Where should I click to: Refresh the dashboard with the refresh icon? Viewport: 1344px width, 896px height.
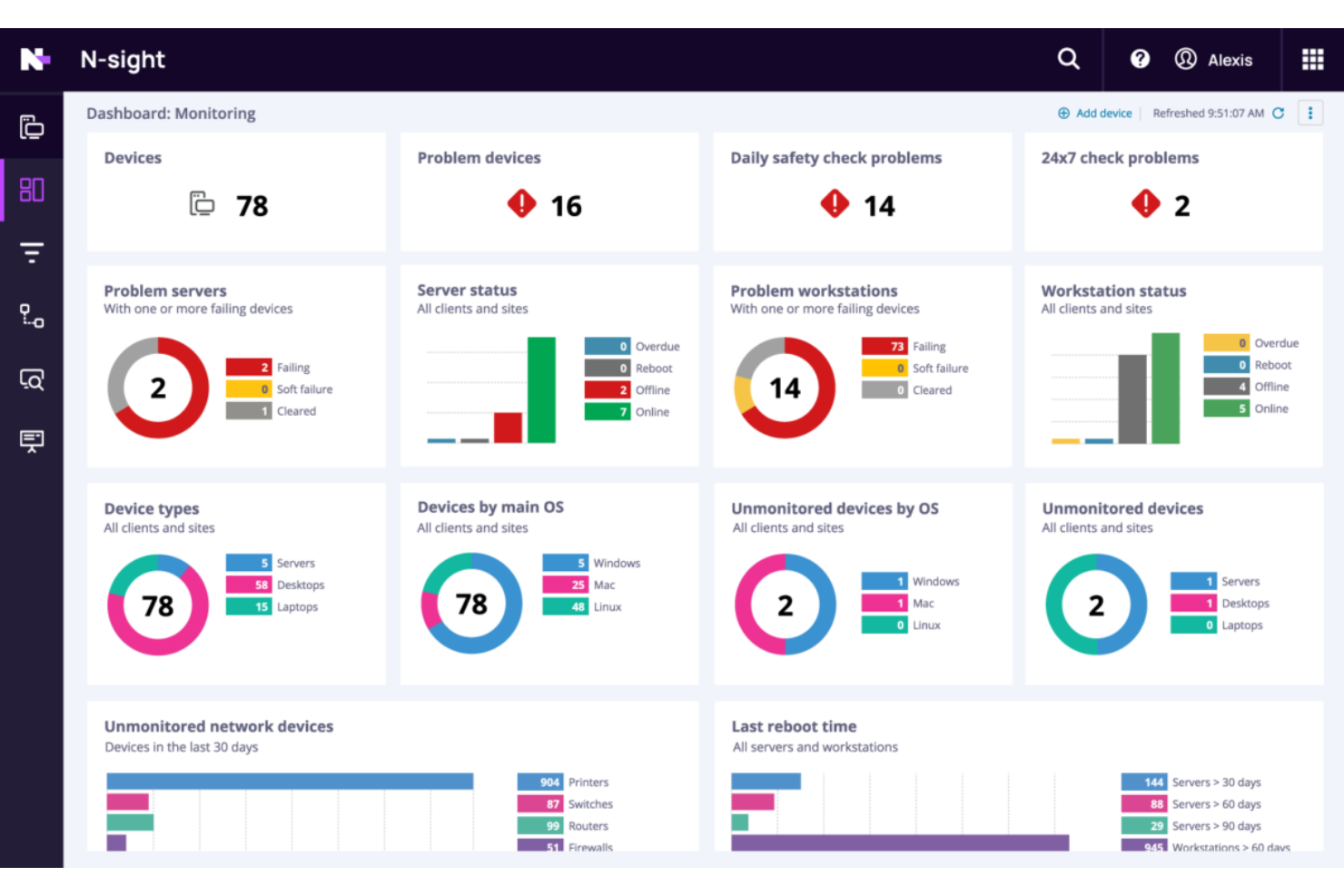click(1279, 113)
